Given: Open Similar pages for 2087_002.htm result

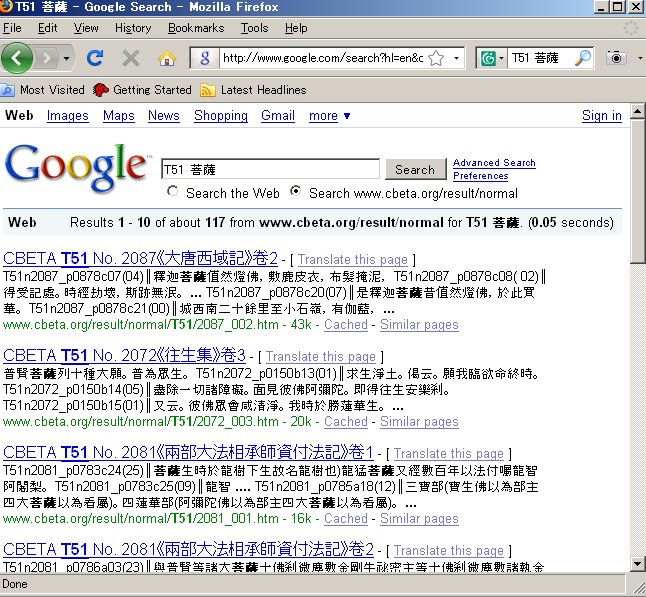Looking at the screenshot, I should click(419, 325).
